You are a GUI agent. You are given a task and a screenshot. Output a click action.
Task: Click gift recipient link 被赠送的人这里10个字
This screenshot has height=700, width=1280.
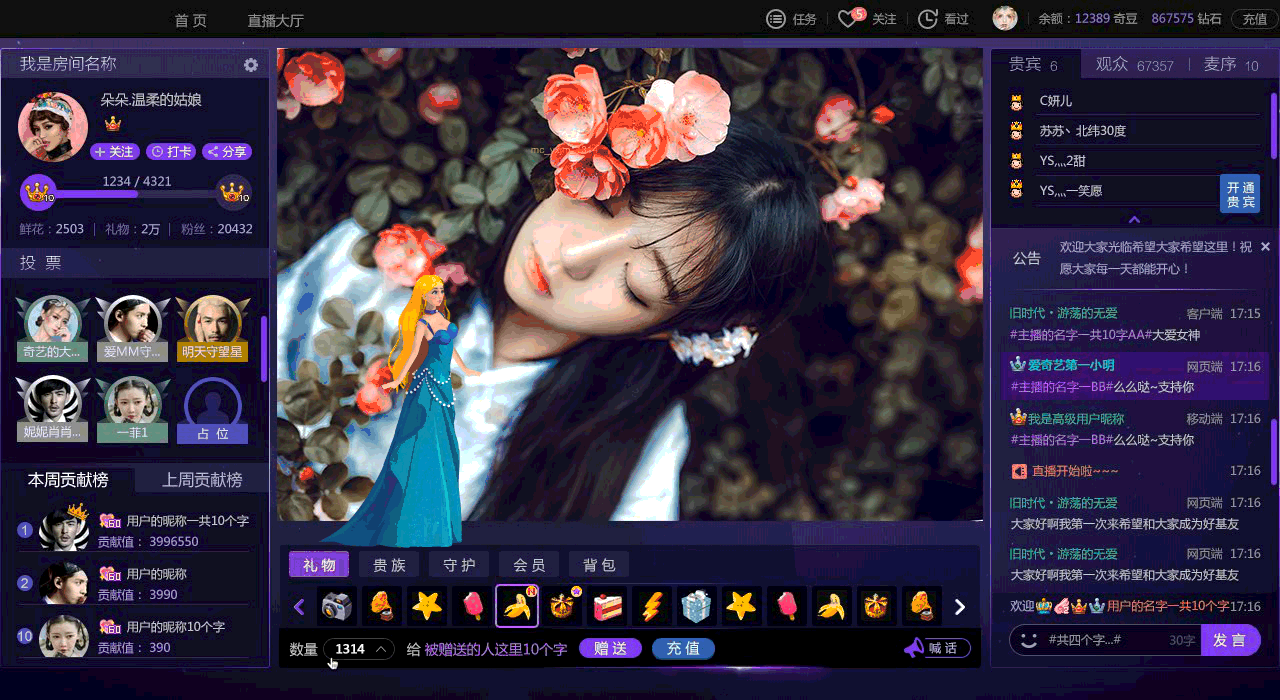click(495, 649)
